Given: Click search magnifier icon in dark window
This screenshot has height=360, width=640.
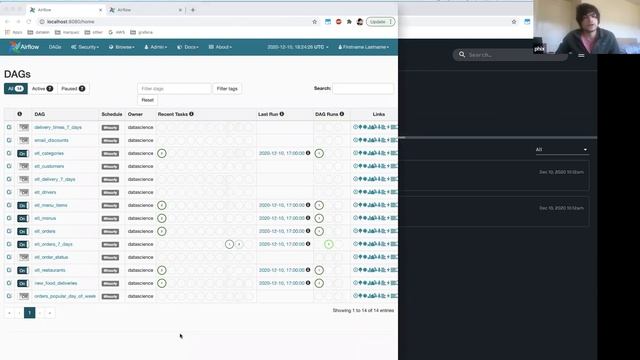Looking at the screenshot, I should coord(462,54).
